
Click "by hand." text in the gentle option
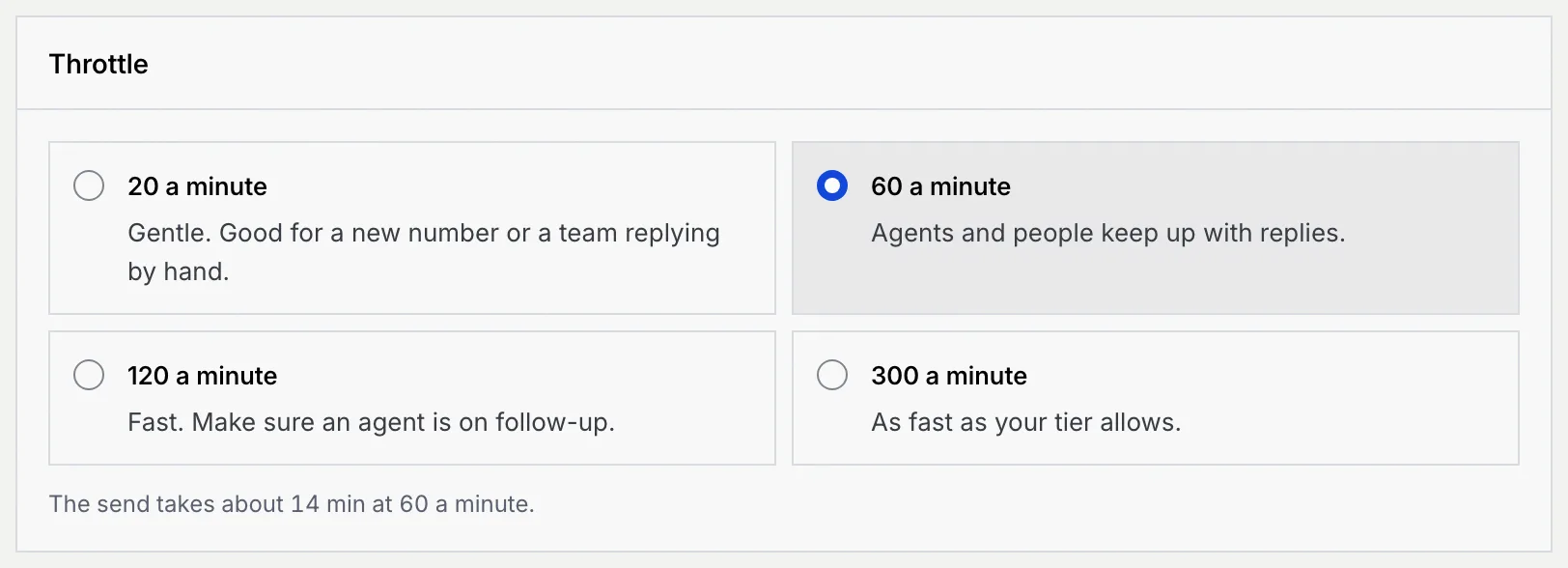pyautogui.click(x=179, y=271)
